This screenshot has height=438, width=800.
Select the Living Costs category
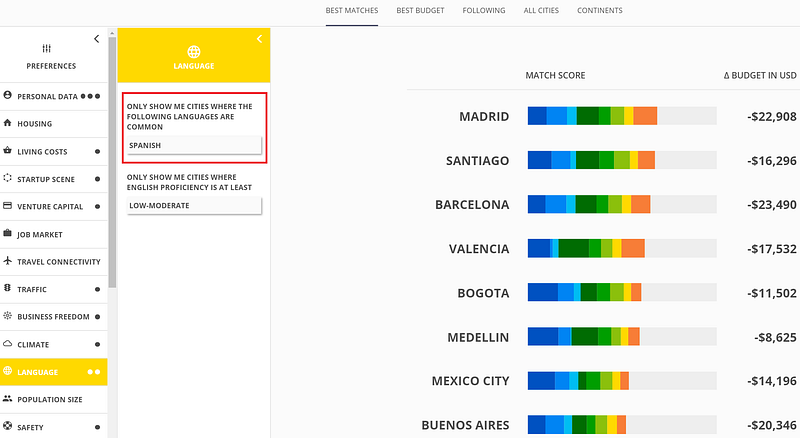coord(54,152)
